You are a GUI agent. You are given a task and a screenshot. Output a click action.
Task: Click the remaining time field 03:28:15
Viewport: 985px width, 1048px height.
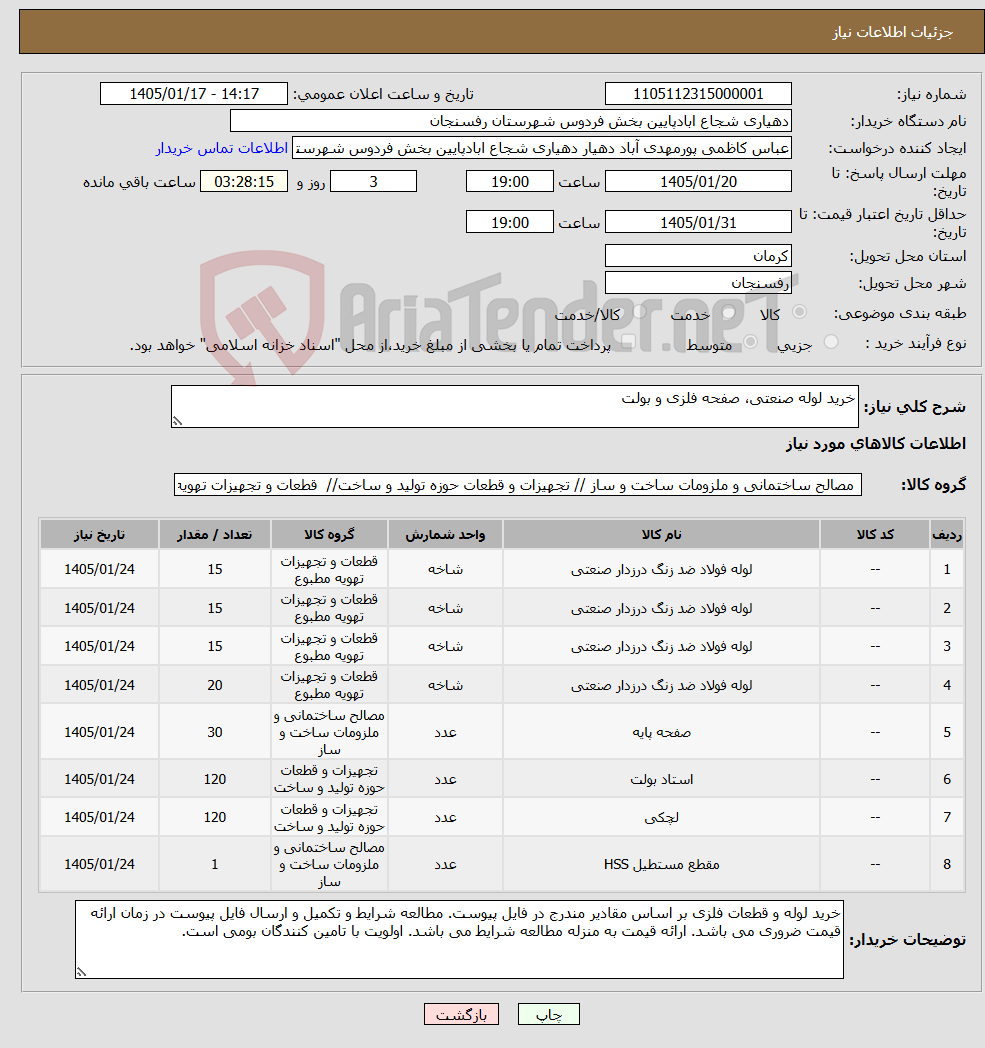coord(244,182)
